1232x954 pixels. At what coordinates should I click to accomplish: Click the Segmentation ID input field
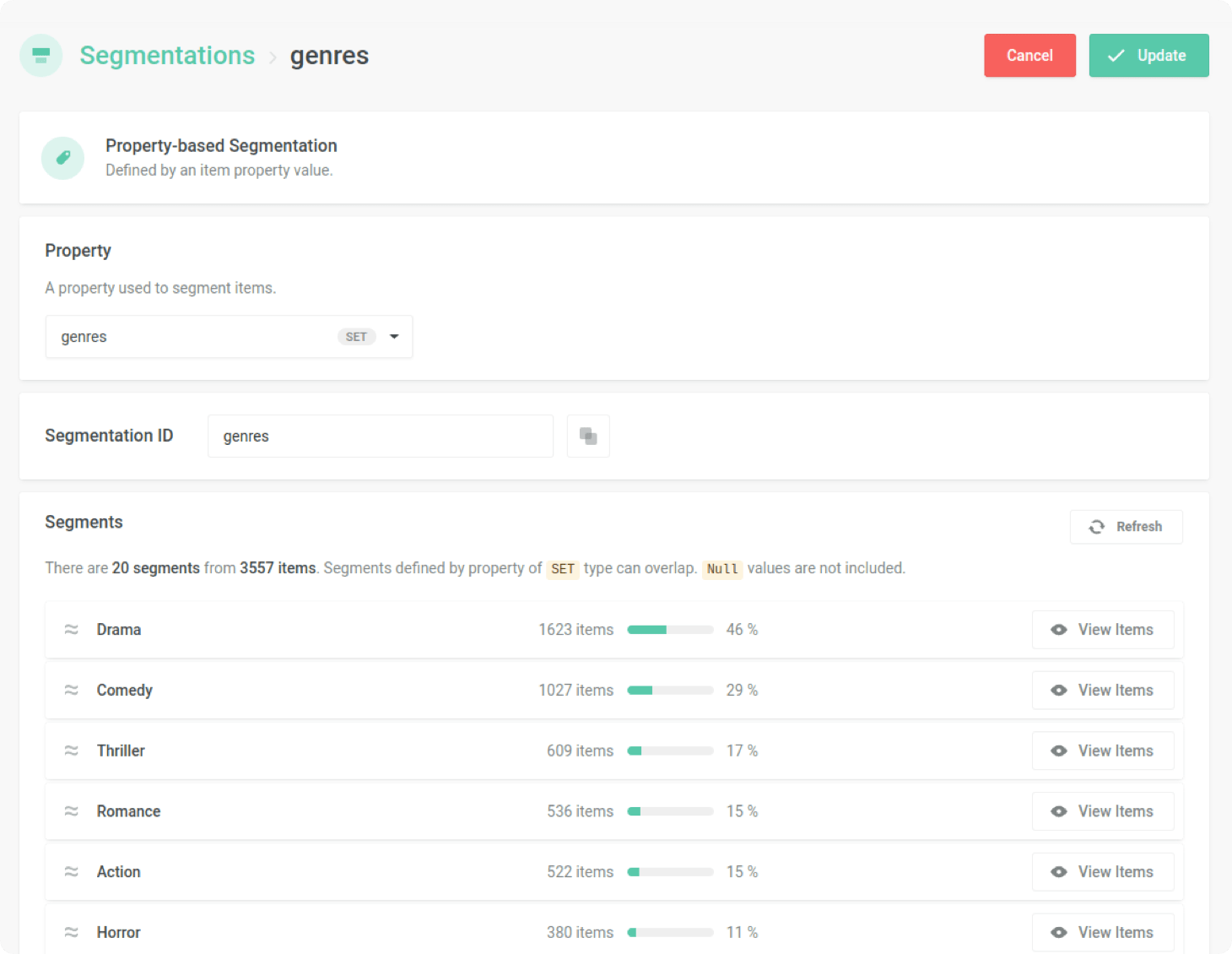380,436
